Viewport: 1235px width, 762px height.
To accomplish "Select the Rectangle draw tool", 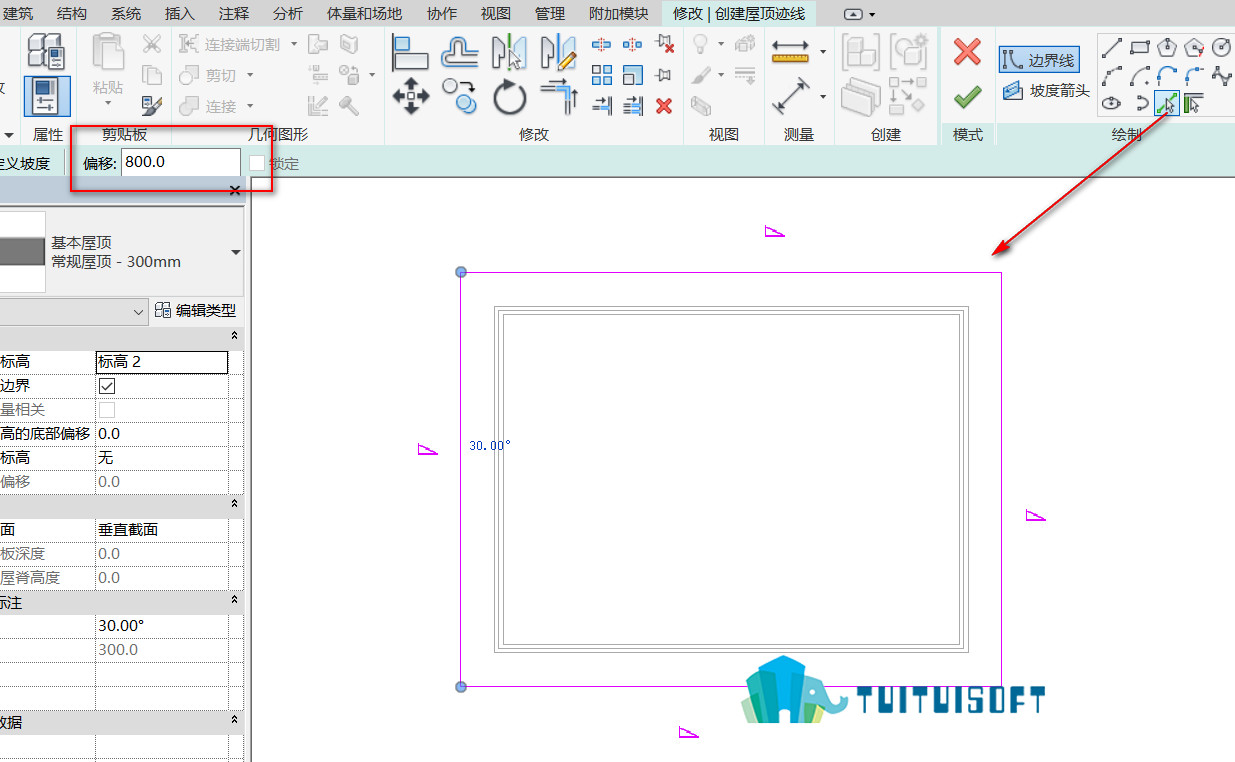I will coord(1139,47).
